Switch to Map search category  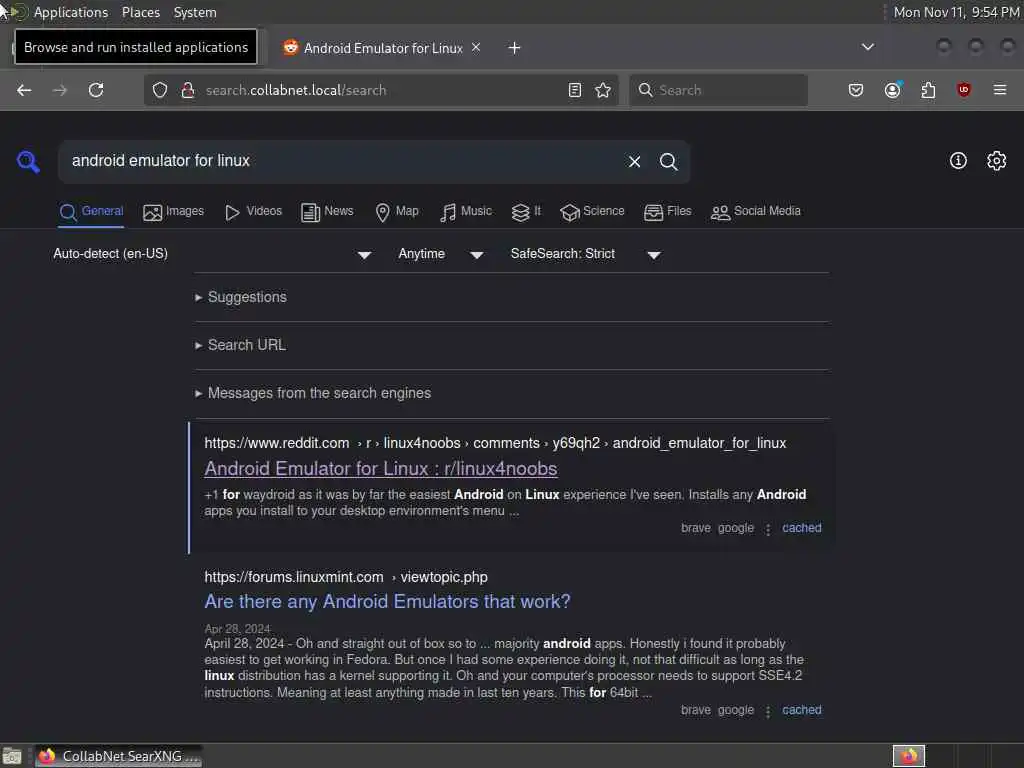click(x=397, y=212)
